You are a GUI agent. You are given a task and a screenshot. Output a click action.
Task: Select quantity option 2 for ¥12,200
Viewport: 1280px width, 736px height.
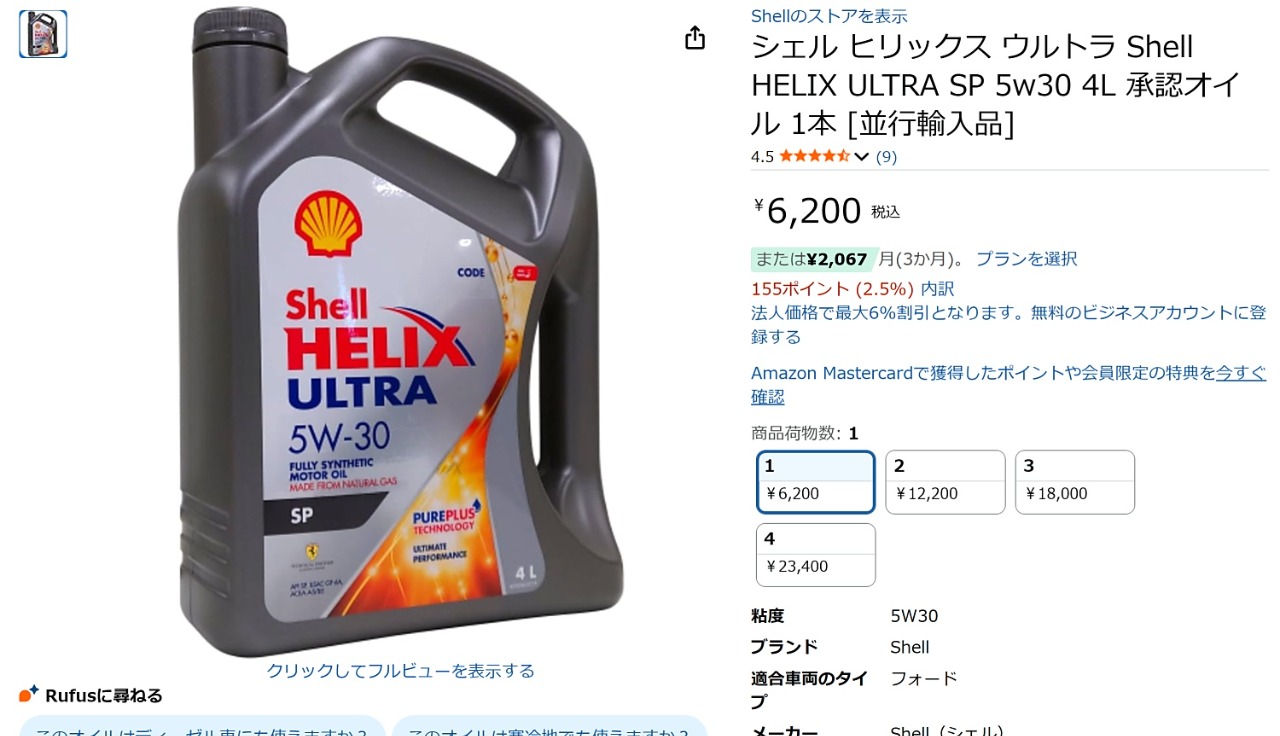tap(945, 482)
